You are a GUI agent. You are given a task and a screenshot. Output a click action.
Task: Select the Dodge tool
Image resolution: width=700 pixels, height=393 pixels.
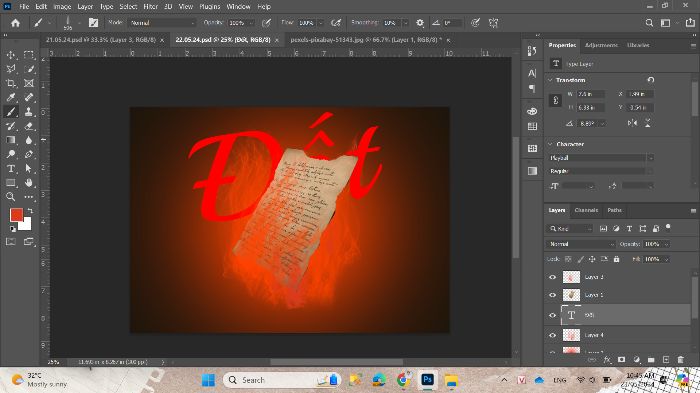11,154
